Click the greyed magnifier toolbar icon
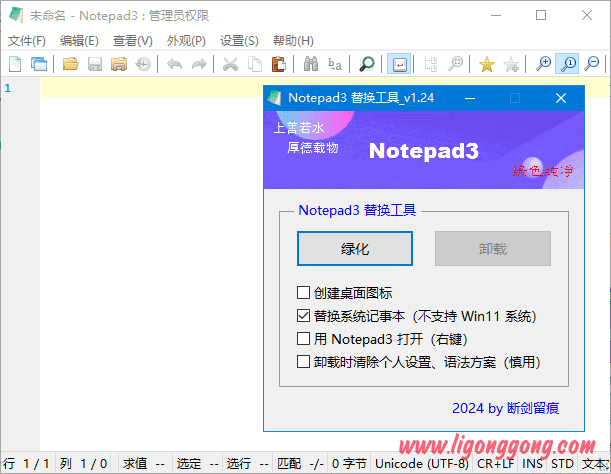The image size is (611, 474). (x=455, y=64)
